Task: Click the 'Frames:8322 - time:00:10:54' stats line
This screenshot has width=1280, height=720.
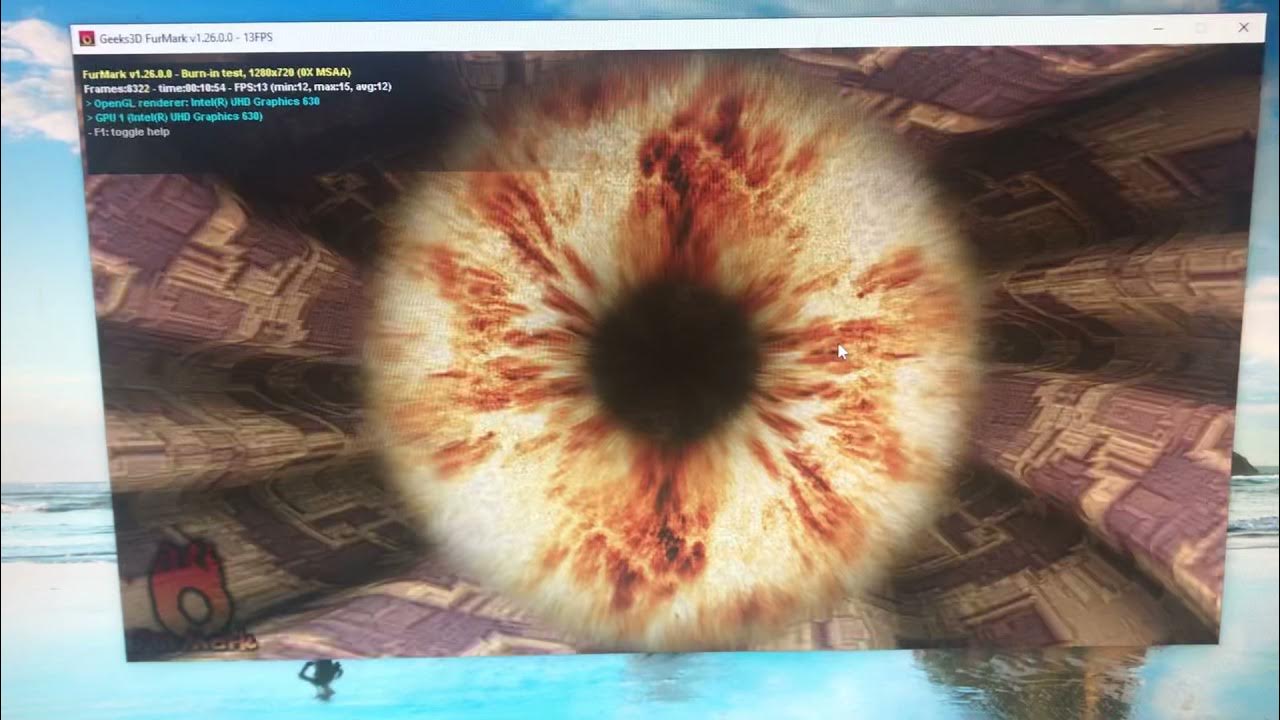Action: click(x=237, y=87)
